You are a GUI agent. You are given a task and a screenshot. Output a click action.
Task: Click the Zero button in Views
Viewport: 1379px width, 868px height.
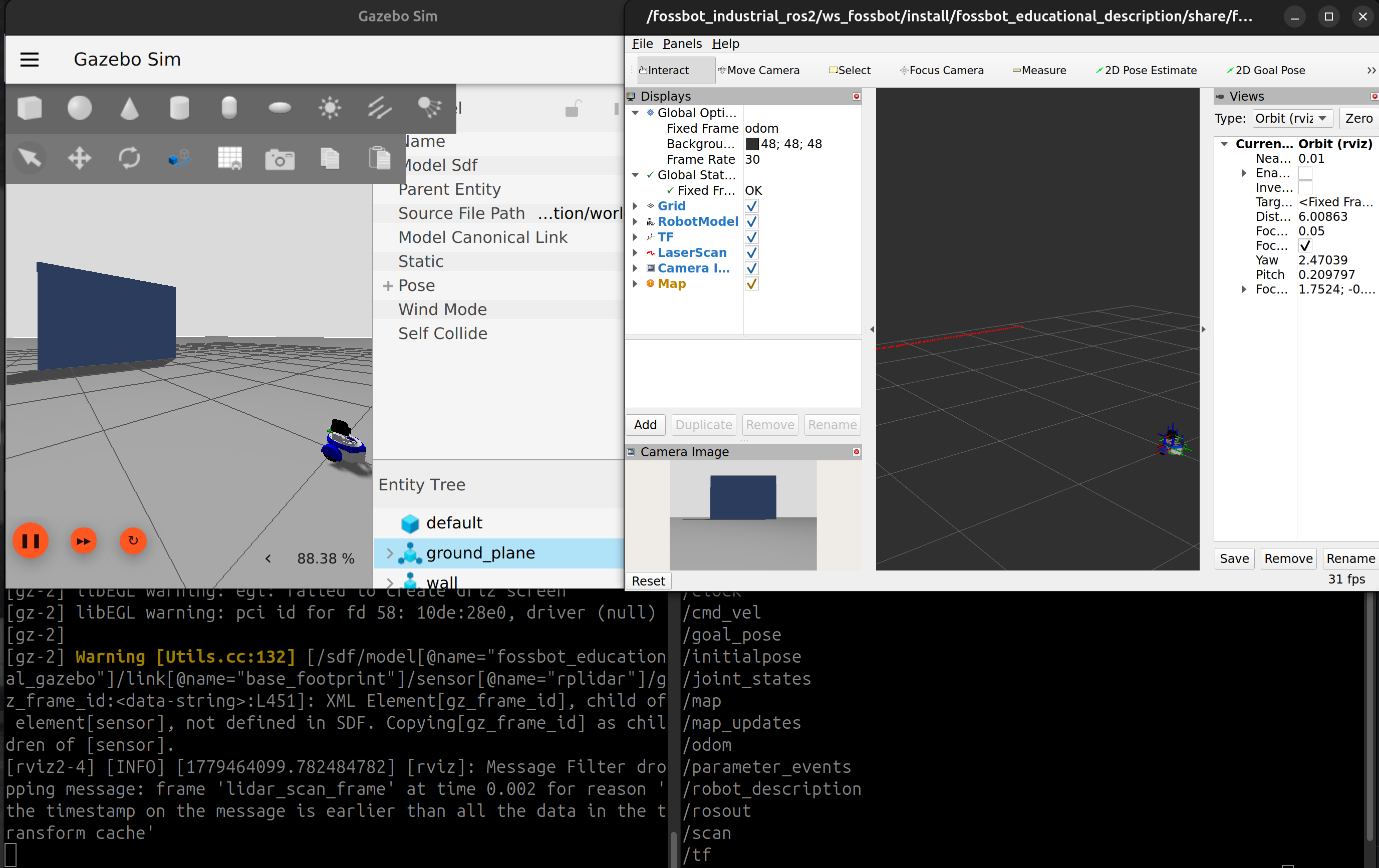(x=1358, y=119)
